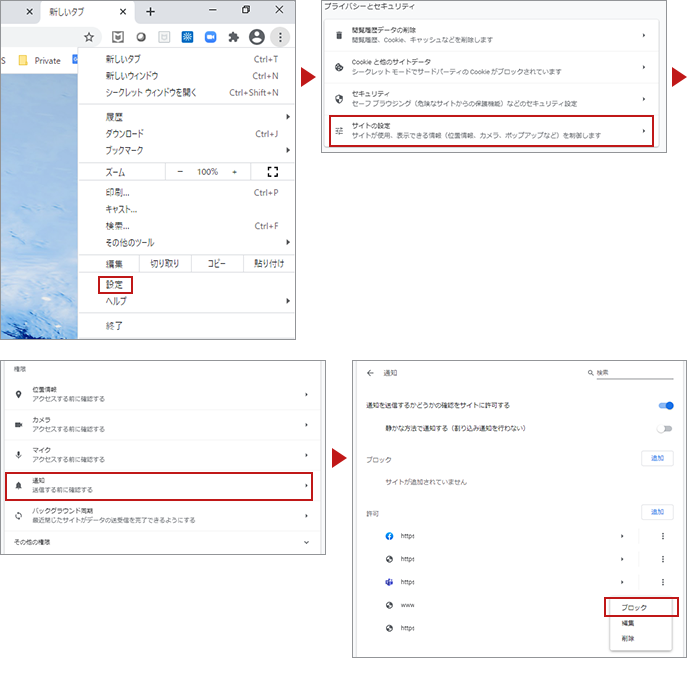The height and width of the screenshot is (673, 687).
Task: Choose ブロック in the site context menu
Action: [x=634, y=607]
